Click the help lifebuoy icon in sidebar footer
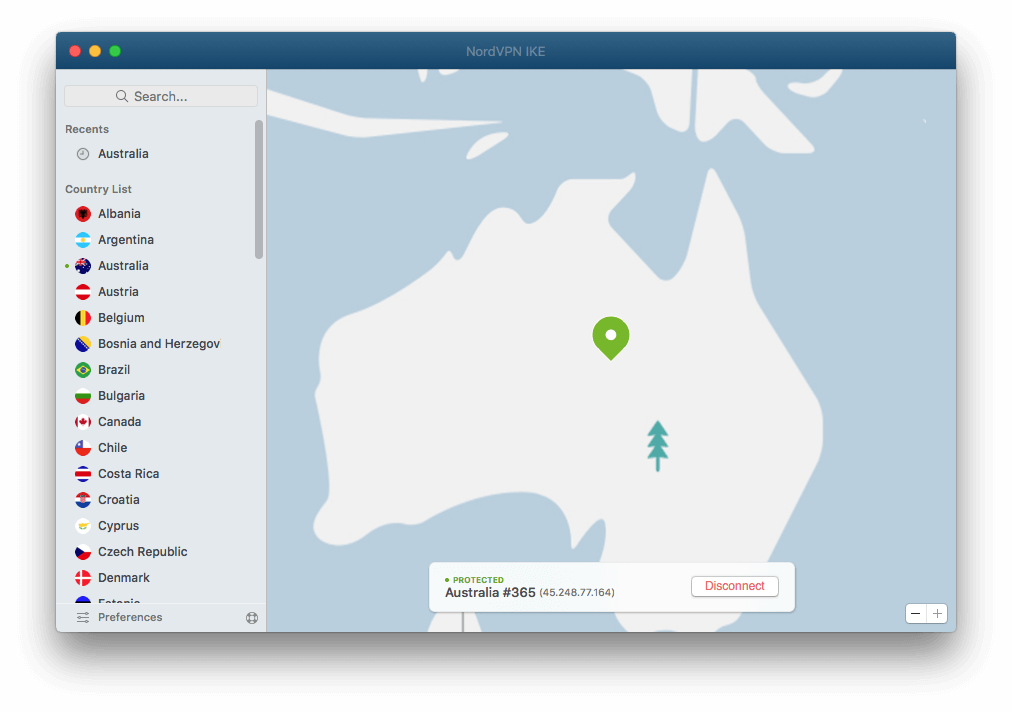 pos(252,618)
